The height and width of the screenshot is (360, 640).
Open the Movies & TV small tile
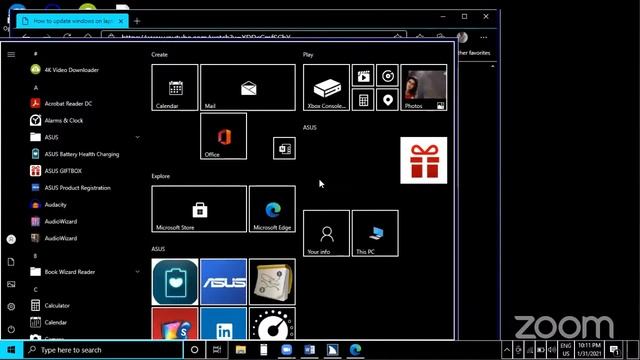coord(363,76)
